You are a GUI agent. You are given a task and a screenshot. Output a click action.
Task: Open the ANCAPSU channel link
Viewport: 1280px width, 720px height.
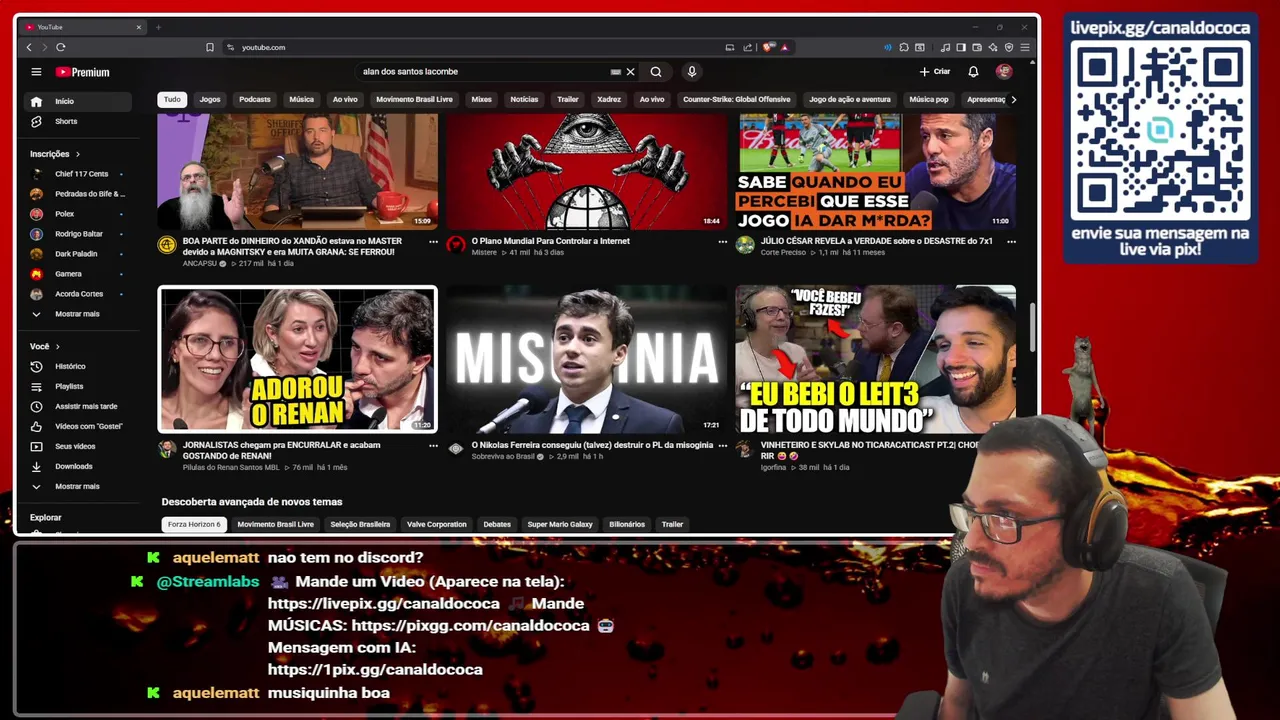(x=199, y=263)
